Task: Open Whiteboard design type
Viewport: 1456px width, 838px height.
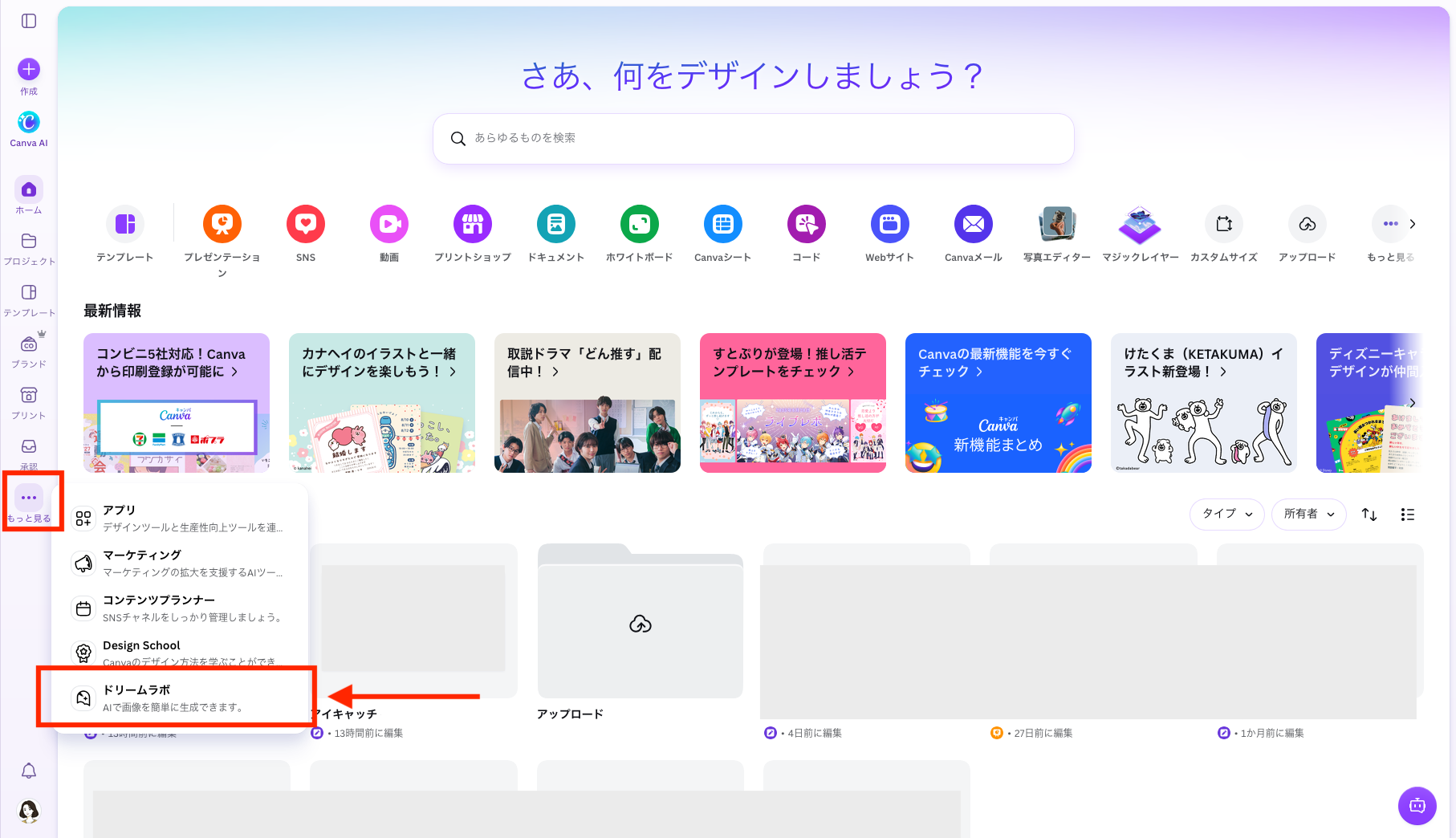Action: (x=640, y=224)
